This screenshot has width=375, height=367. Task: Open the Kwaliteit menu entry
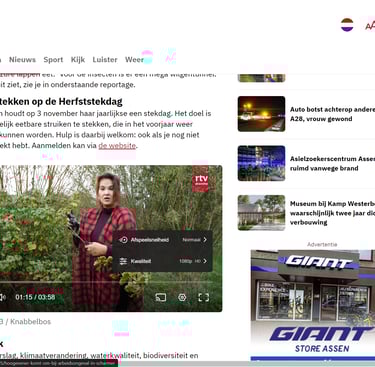(162, 261)
